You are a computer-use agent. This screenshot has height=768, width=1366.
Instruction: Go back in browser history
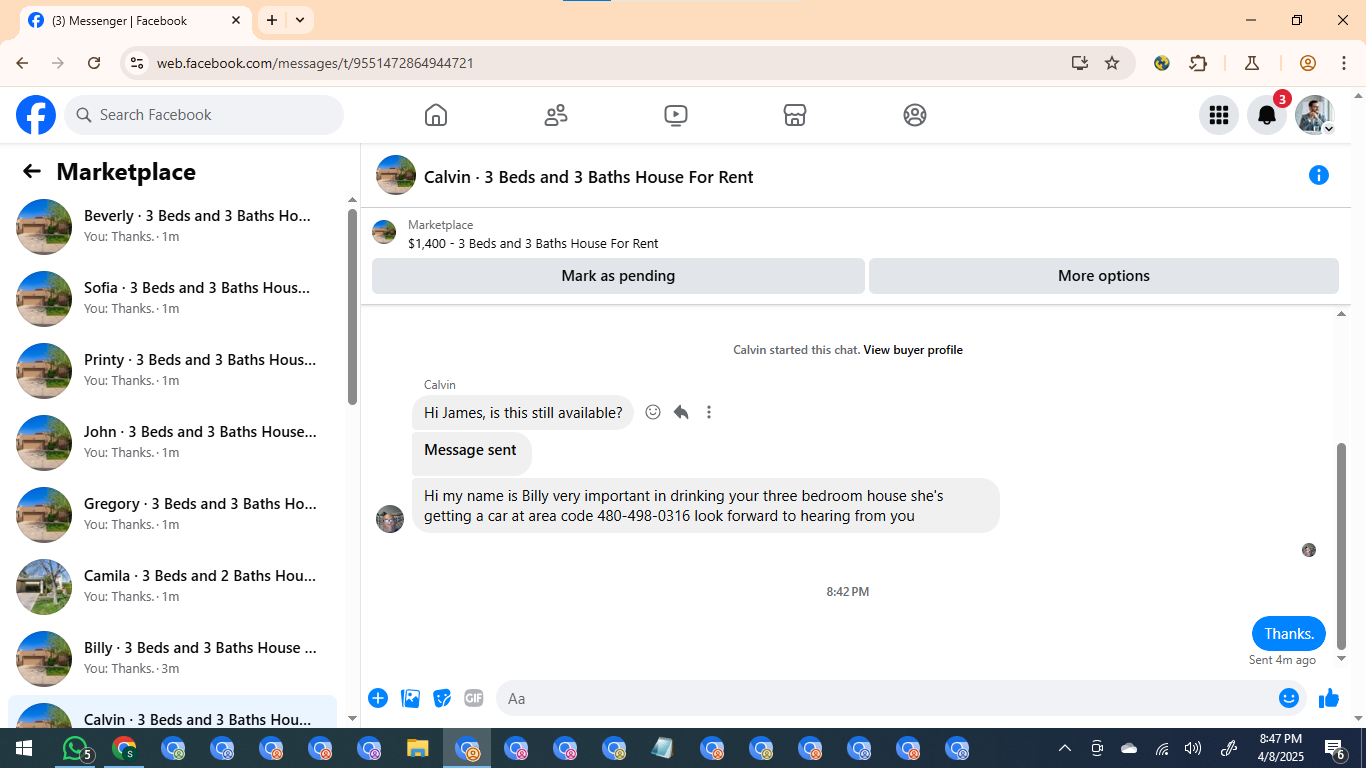[22, 63]
